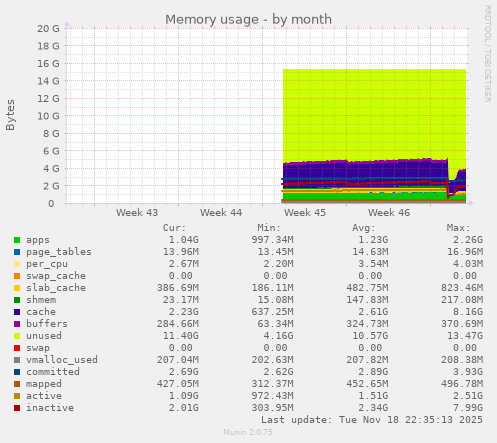Click the page_tables blue legend swatch

17,252
